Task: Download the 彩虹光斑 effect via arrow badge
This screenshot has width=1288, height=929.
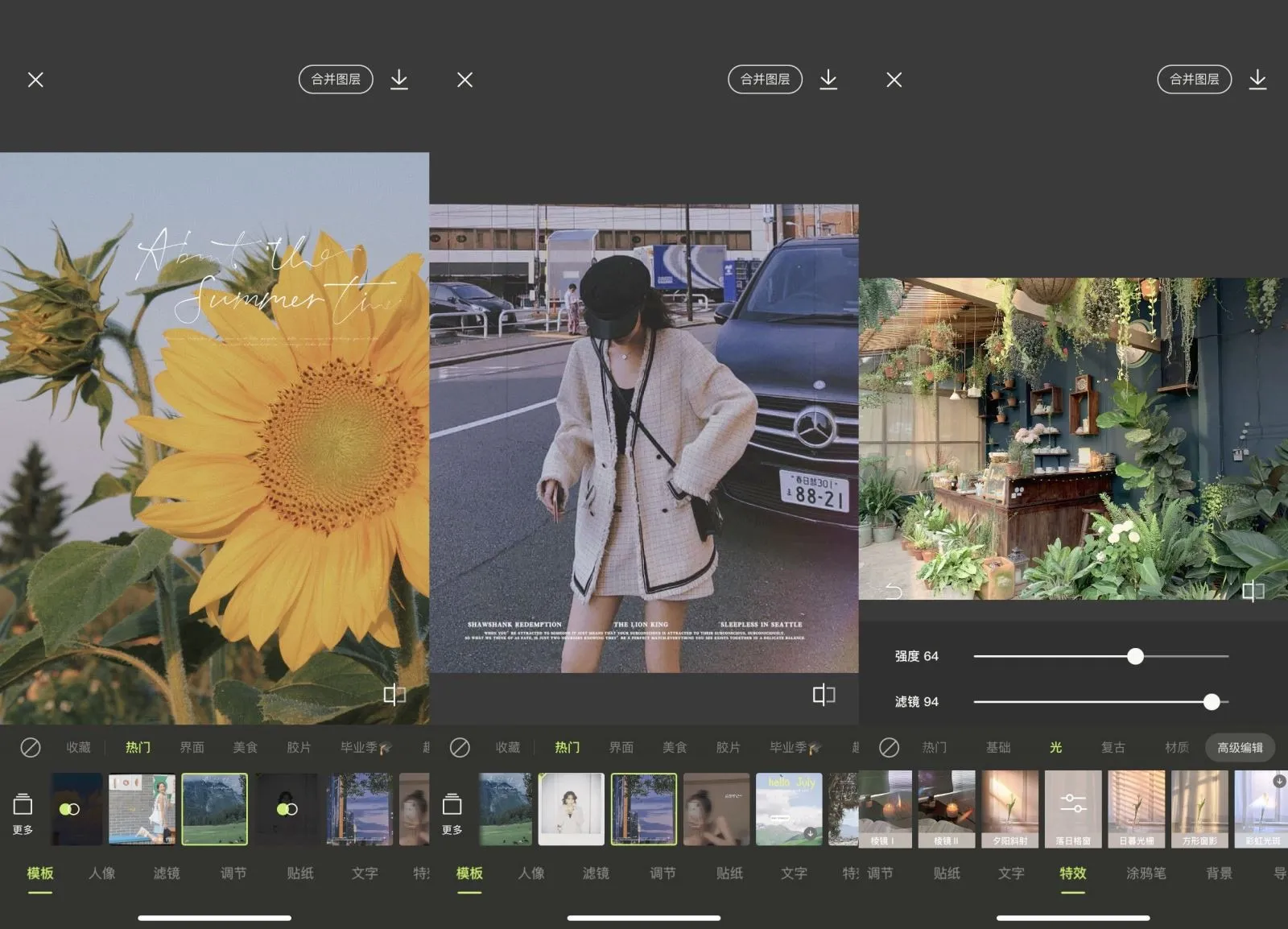Action: (1278, 781)
